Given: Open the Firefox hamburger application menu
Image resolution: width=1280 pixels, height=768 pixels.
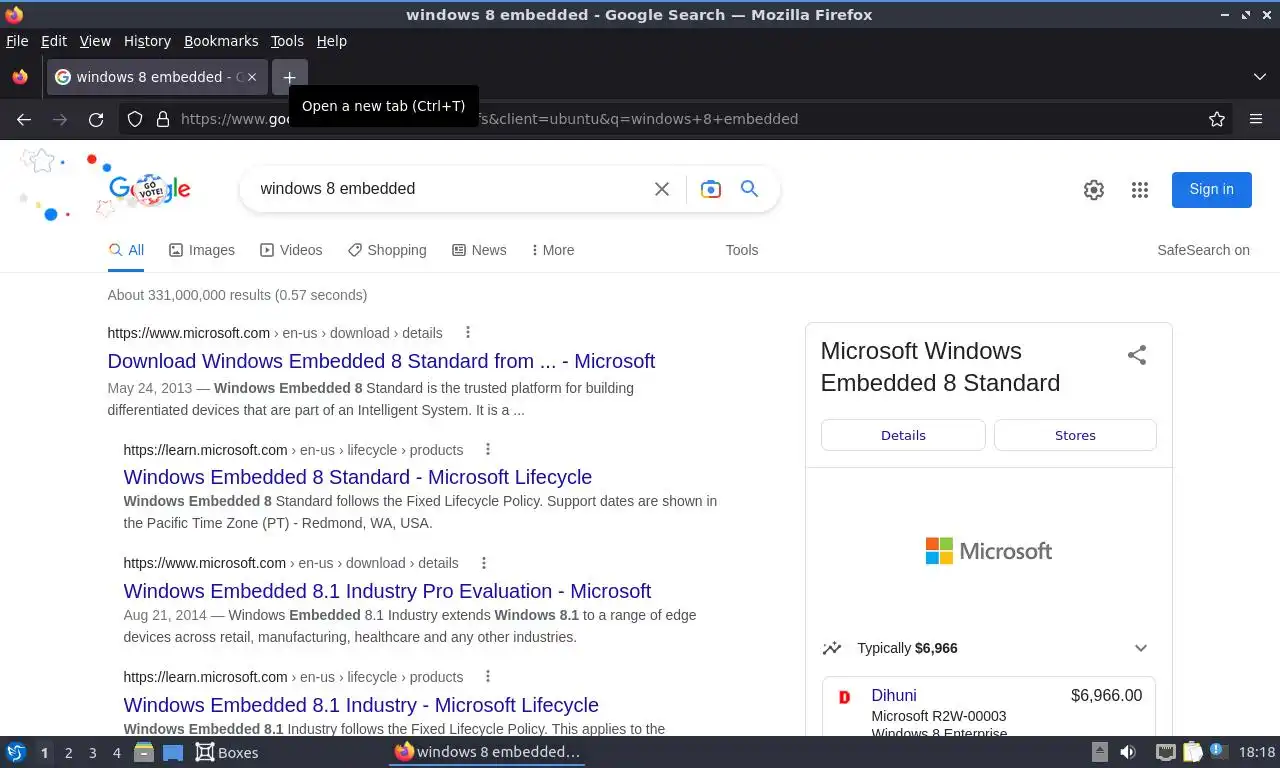Looking at the screenshot, I should click(1256, 119).
